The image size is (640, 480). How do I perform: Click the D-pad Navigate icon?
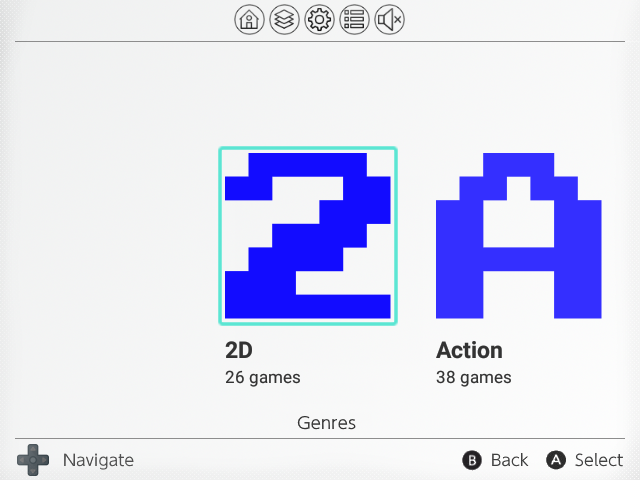point(33,460)
